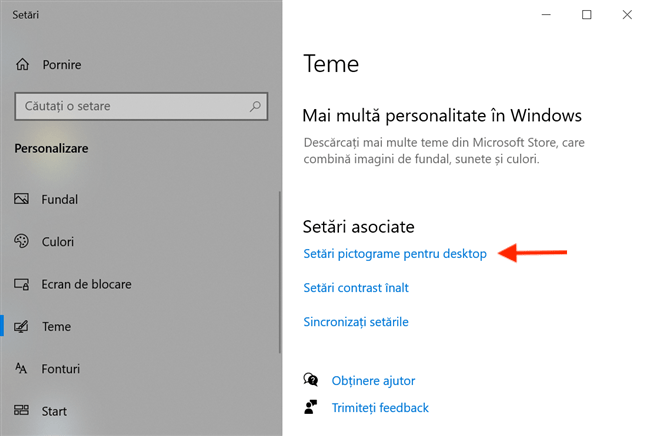
Task: Open Setări pictograme pentru desktop link
Action: tap(395, 254)
